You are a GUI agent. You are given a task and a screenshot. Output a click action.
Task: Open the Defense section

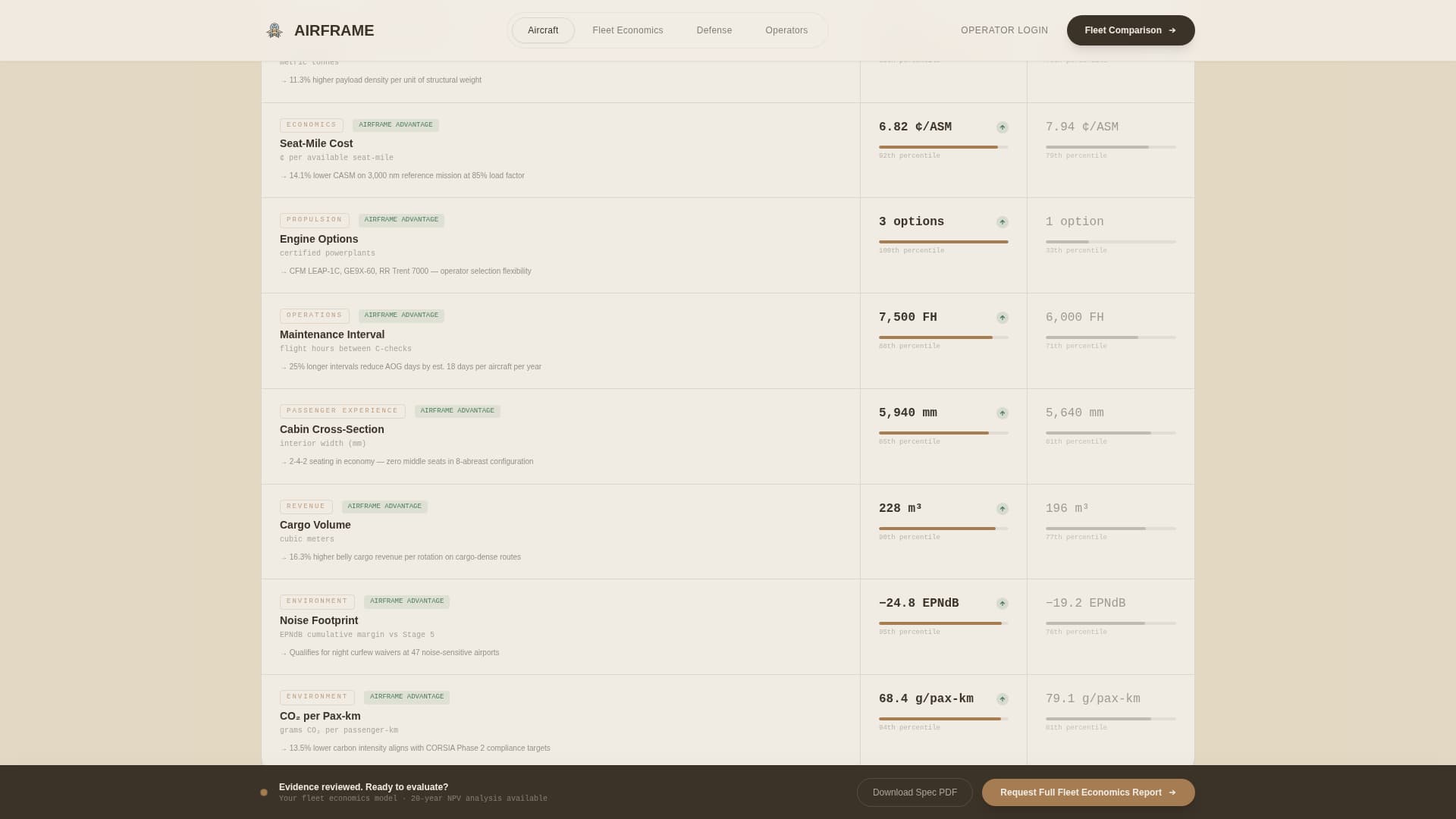click(714, 30)
